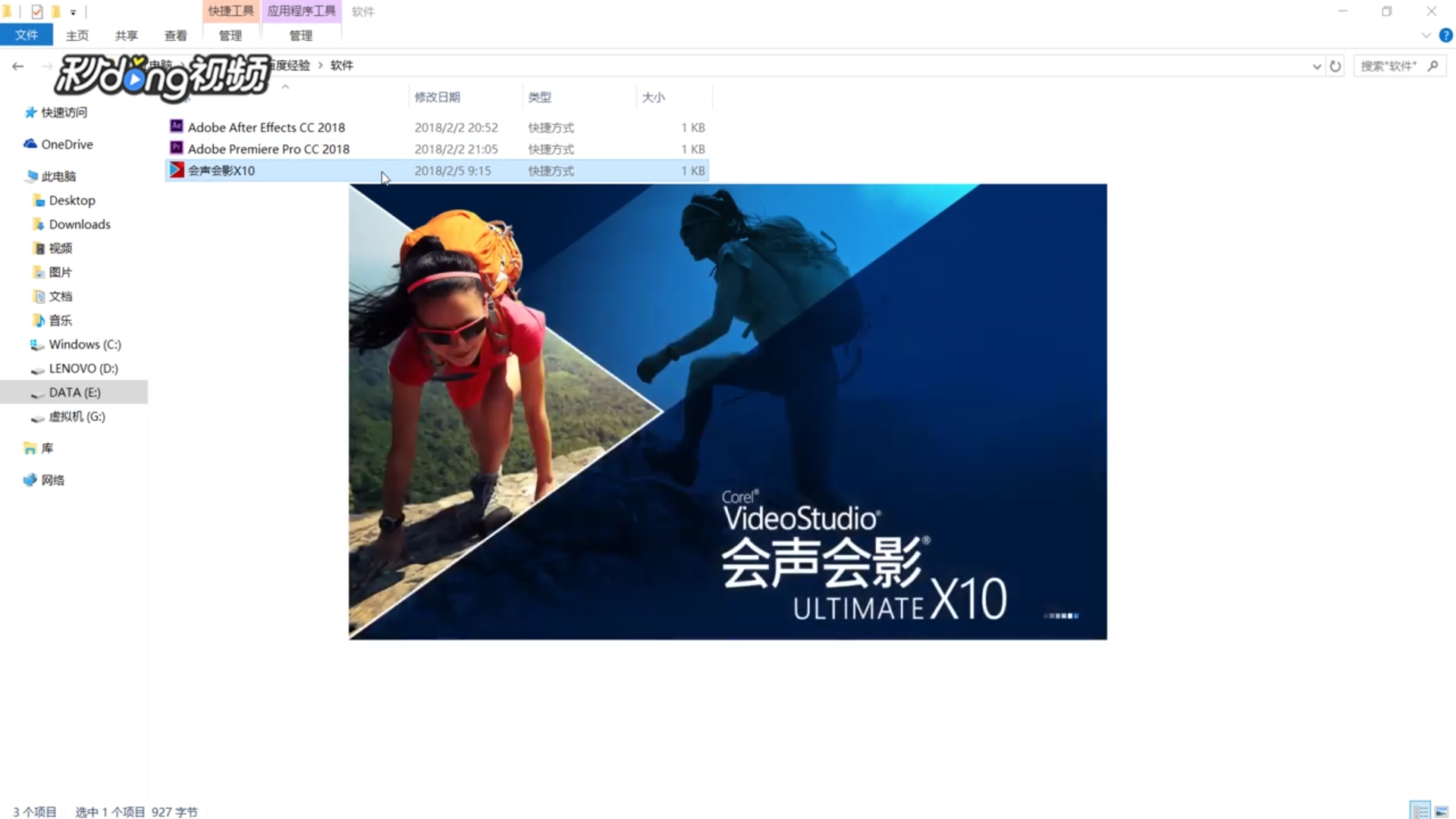Open Explorer help via blue question icon
This screenshot has height=819, width=1456.
pos(1445,35)
